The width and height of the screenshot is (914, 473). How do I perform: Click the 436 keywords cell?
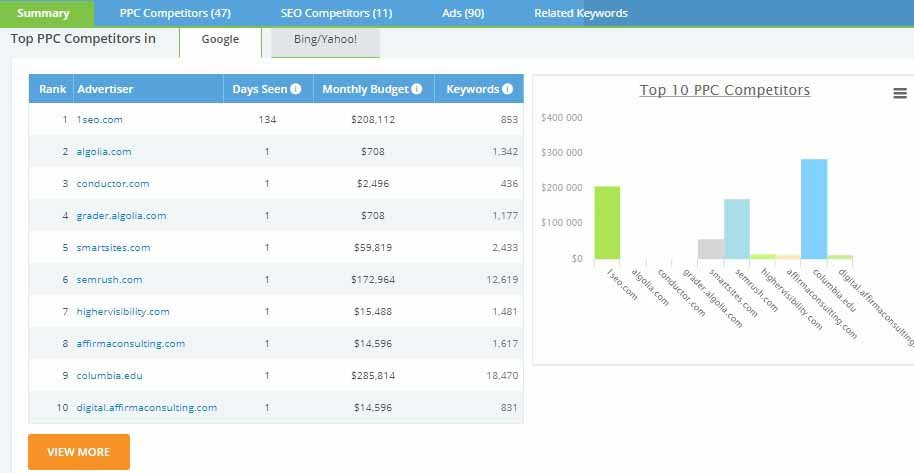pos(509,184)
